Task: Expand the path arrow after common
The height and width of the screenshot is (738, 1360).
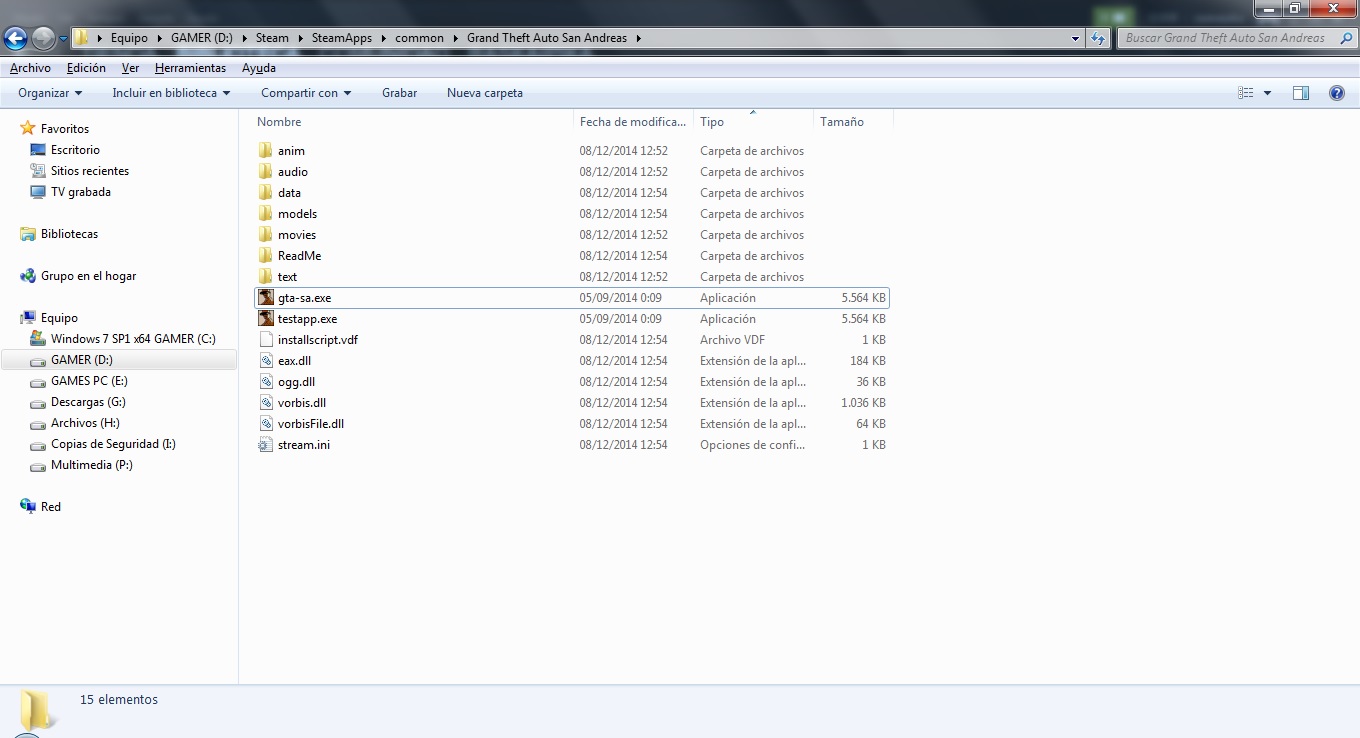Action: click(x=455, y=38)
